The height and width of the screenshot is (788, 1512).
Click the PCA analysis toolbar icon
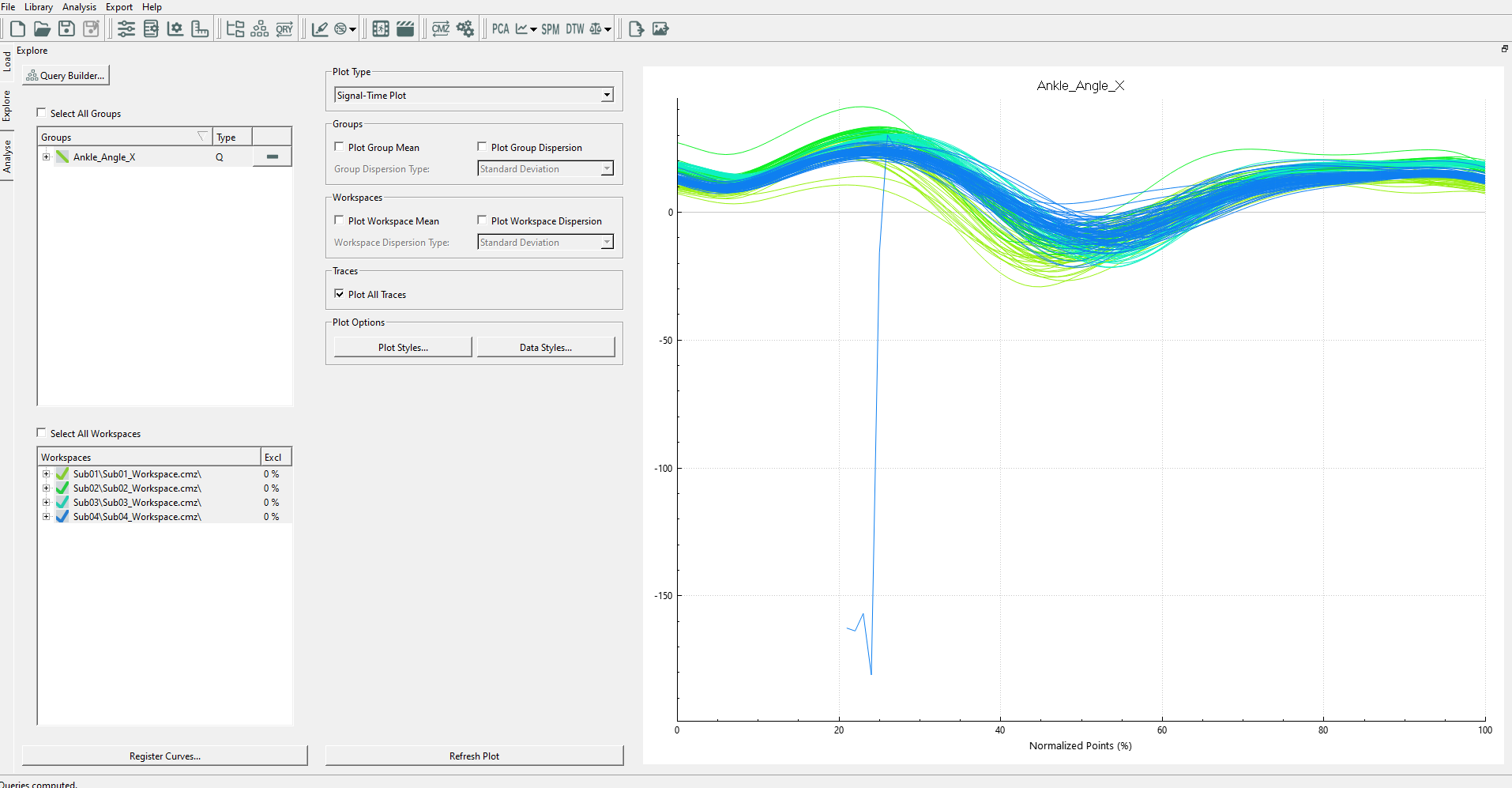coord(500,29)
